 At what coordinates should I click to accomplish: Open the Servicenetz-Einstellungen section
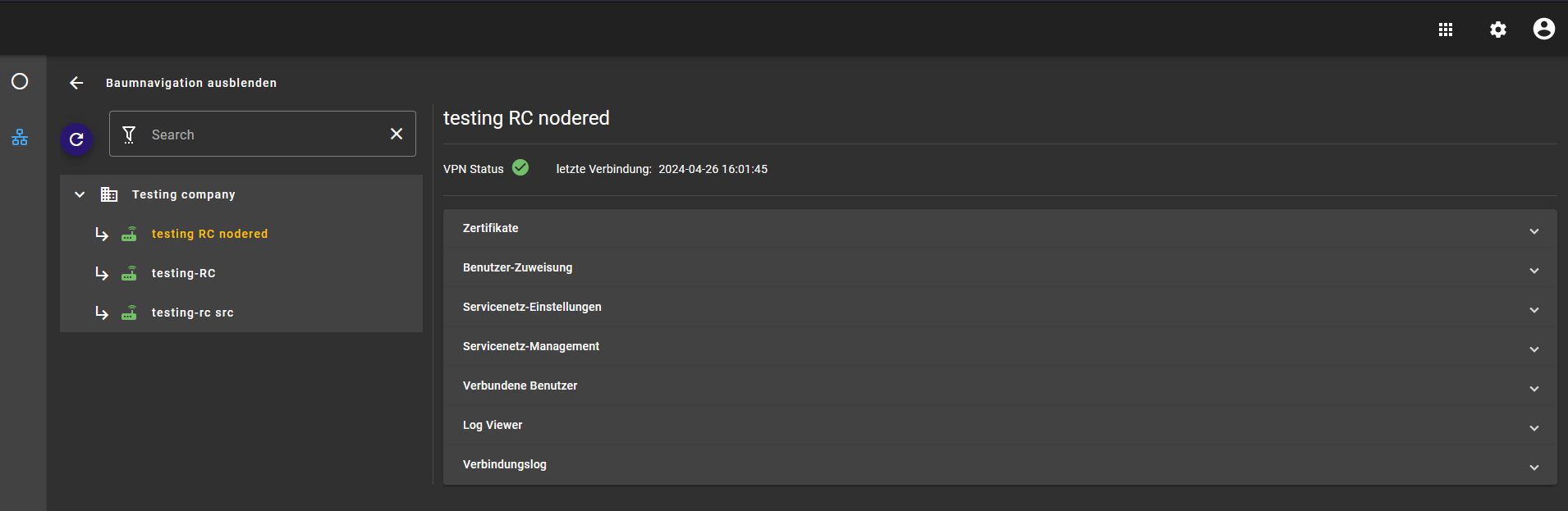click(x=999, y=308)
